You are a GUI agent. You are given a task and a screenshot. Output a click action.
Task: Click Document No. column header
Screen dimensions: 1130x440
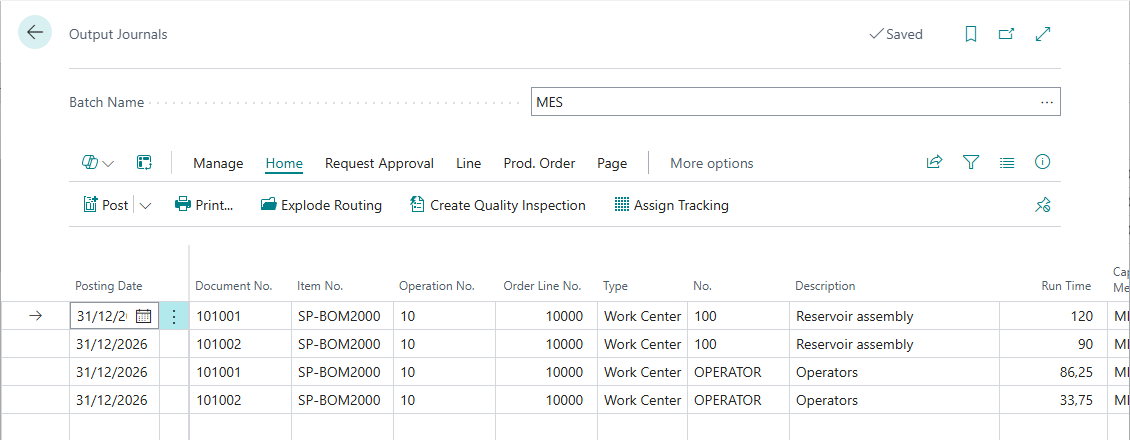(x=233, y=286)
